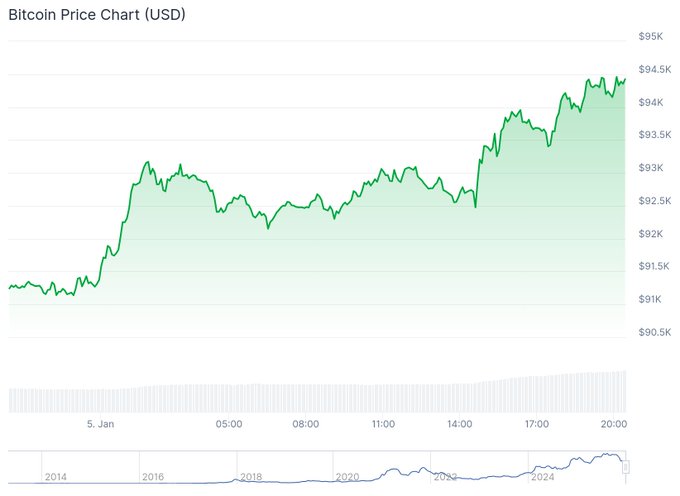Click the navigator range handle at right edge

pyautogui.click(x=627, y=466)
